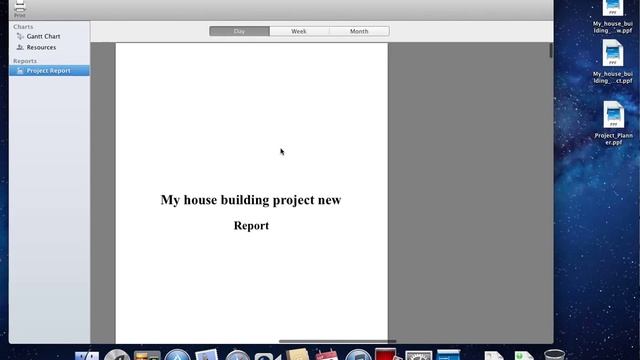Image resolution: width=640 pixels, height=360 pixels.
Task: Click the Gantt Chart sidebar icon
Action: click(20, 36)
